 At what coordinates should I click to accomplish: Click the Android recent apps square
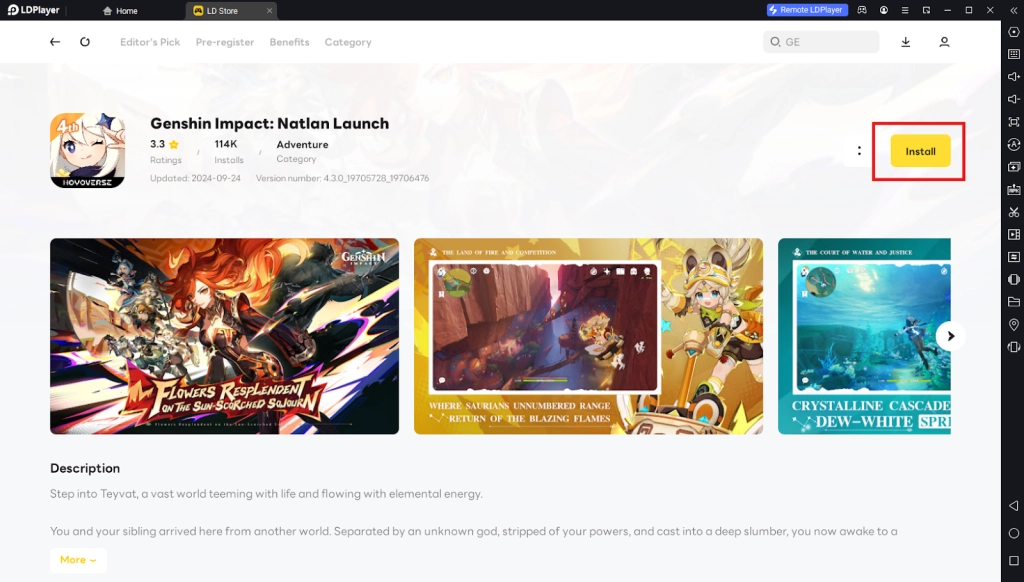(1014, 560)
